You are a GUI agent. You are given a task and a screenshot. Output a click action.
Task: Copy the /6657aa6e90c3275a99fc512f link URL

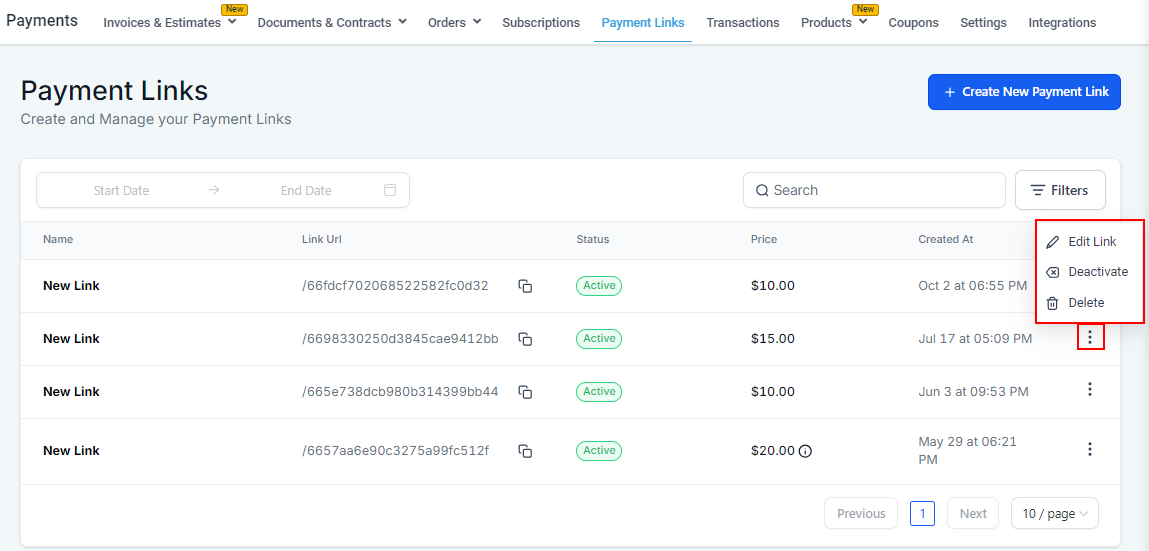(525, 451)
